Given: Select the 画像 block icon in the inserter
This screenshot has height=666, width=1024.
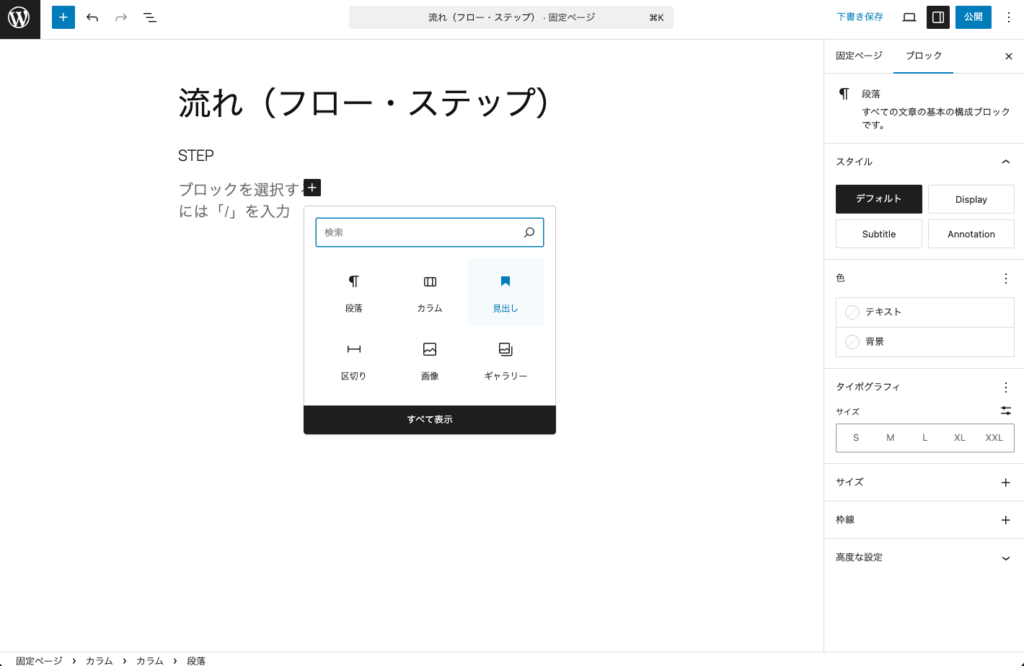Looking at the screenshot, I should pyautogui.click(x=429, y=350).
